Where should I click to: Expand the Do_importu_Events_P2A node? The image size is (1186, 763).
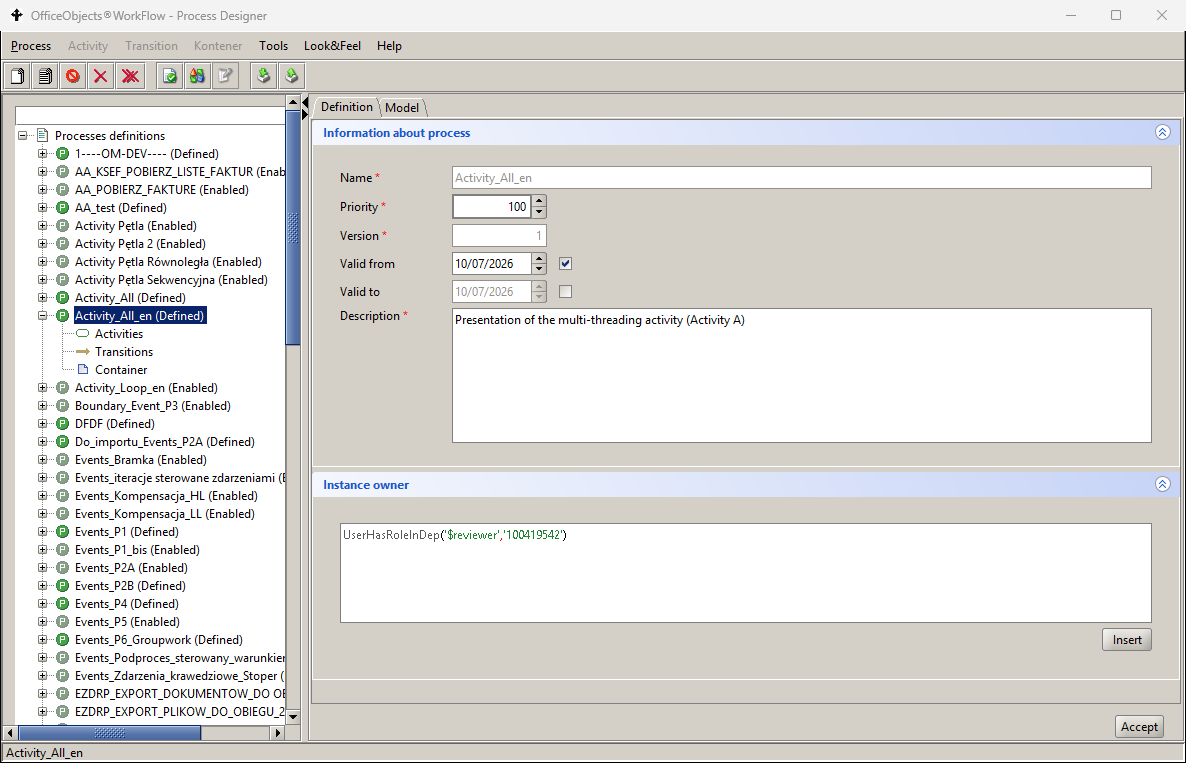[43, 442]
